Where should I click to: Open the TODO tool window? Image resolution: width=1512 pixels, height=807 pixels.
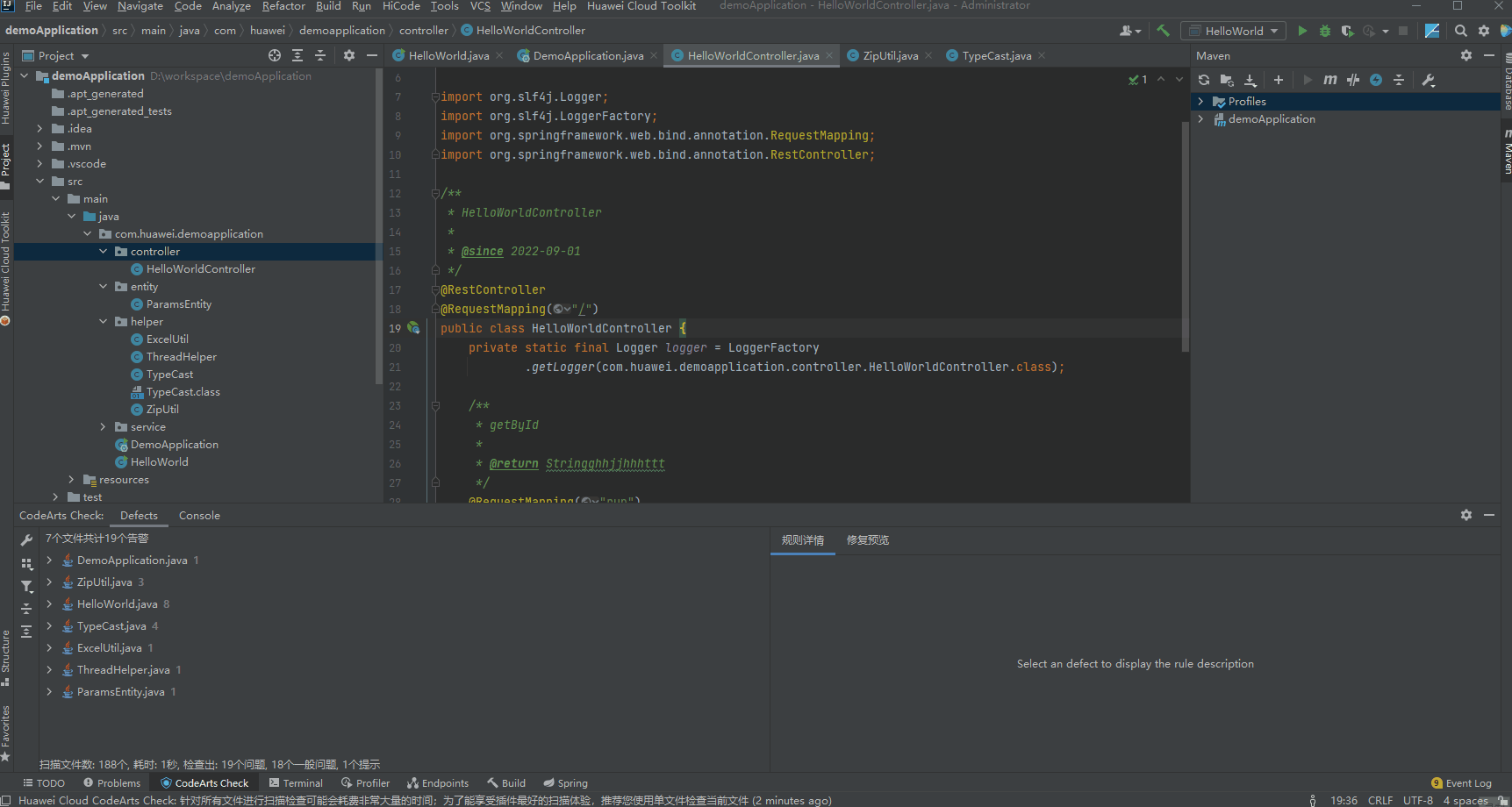tap(44, 783)
